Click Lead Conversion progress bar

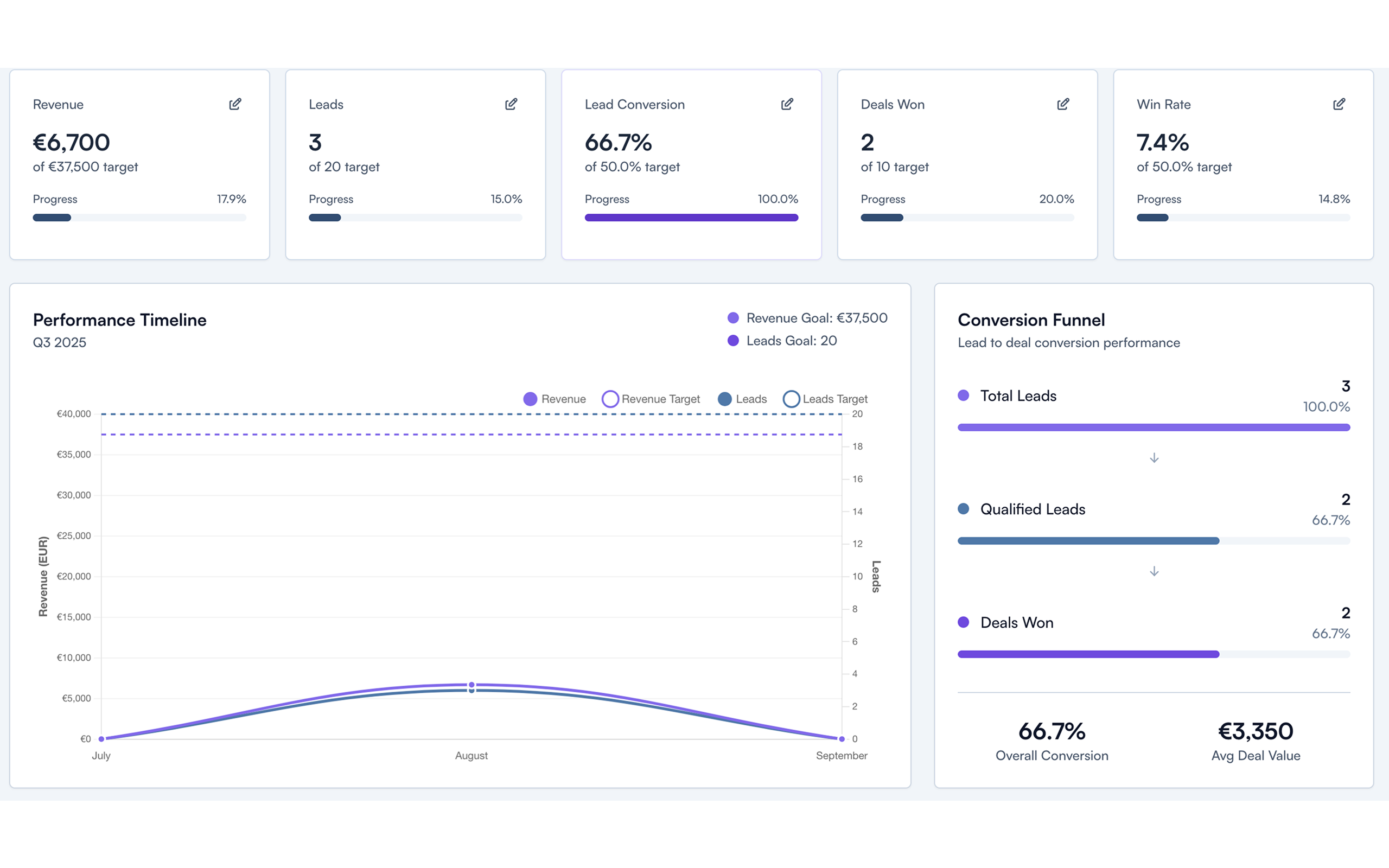tap(691, 218)
